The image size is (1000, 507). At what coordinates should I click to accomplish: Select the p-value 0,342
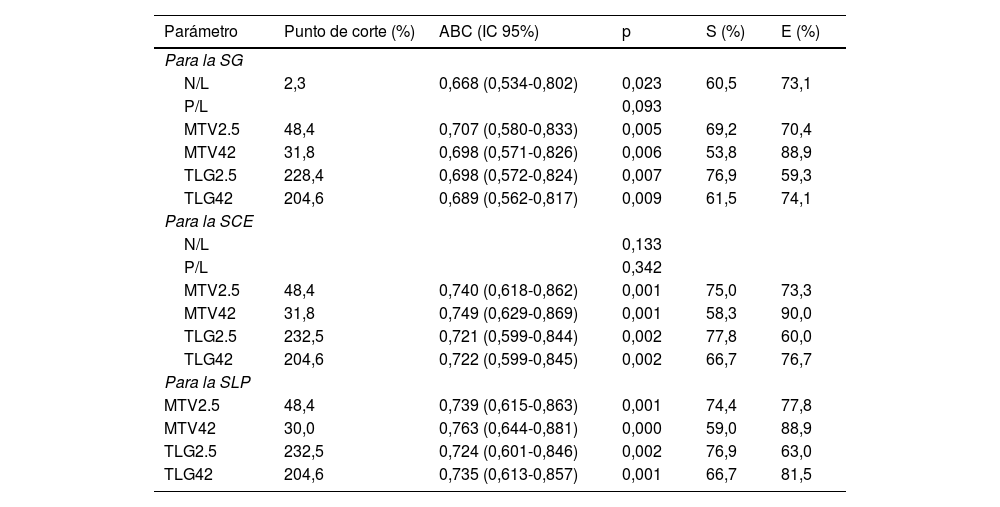[641, 267]
